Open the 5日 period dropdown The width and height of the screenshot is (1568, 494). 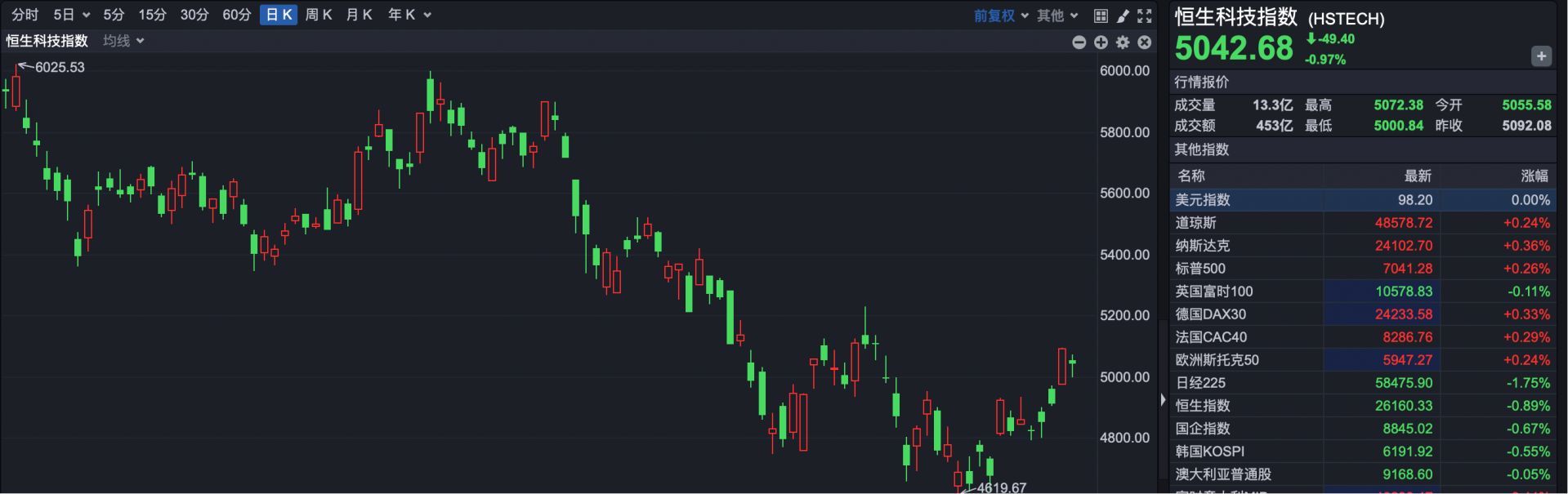click(71, 15)
